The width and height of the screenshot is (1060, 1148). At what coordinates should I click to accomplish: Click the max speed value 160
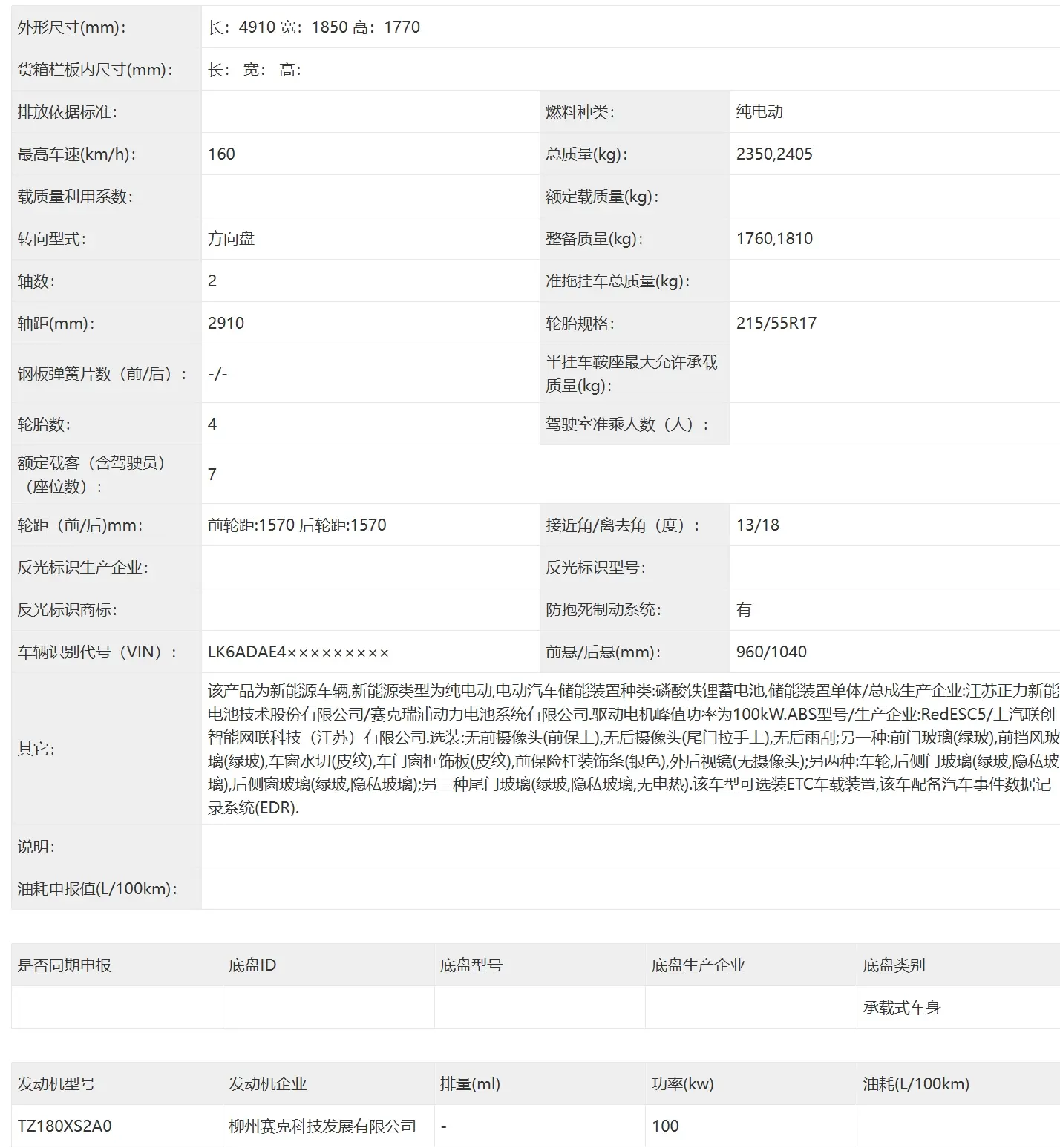click(221, 154)
